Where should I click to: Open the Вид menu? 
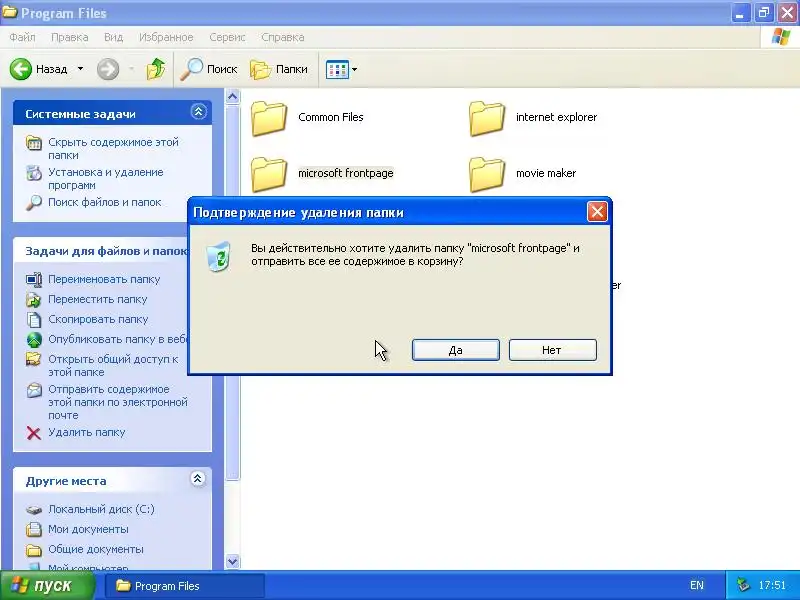(113, 37)
